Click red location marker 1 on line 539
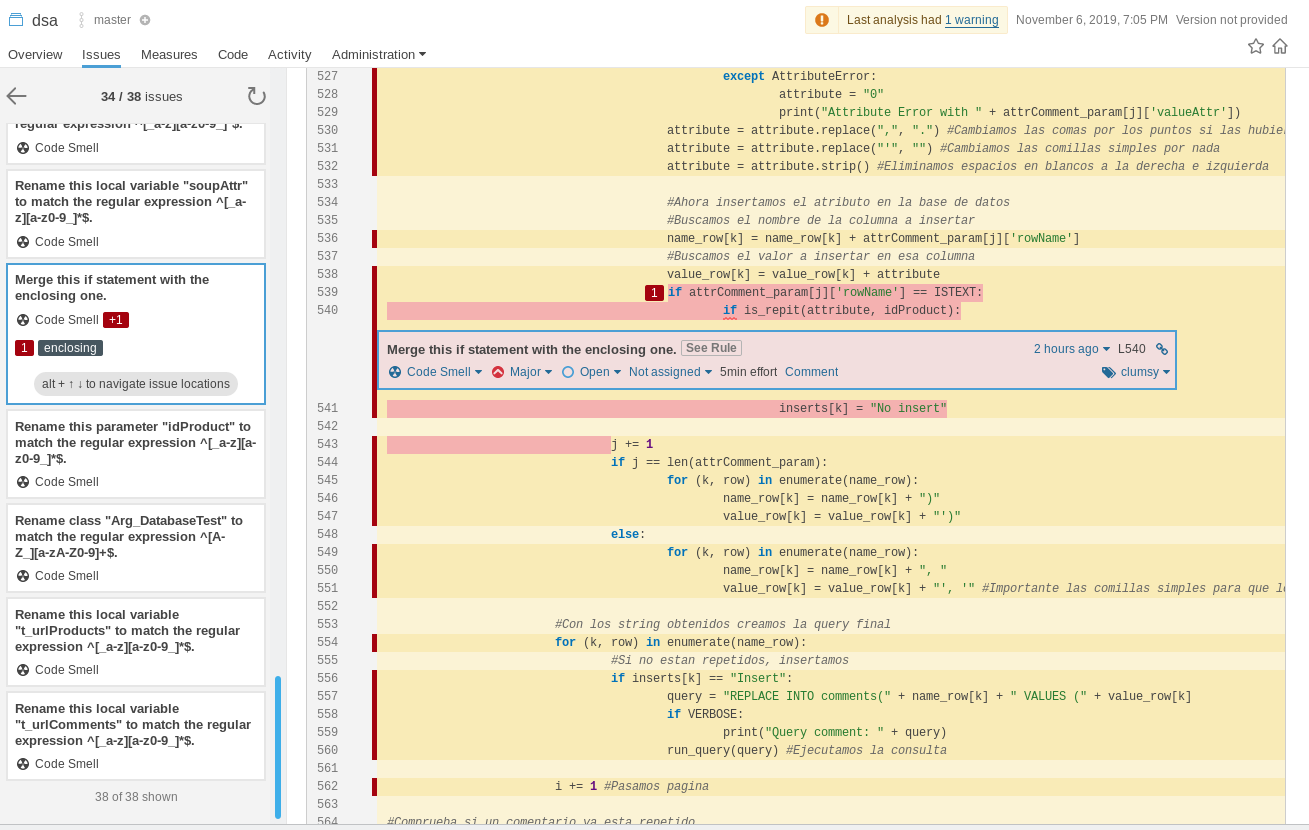1309x830 pixels. (654, 293)
